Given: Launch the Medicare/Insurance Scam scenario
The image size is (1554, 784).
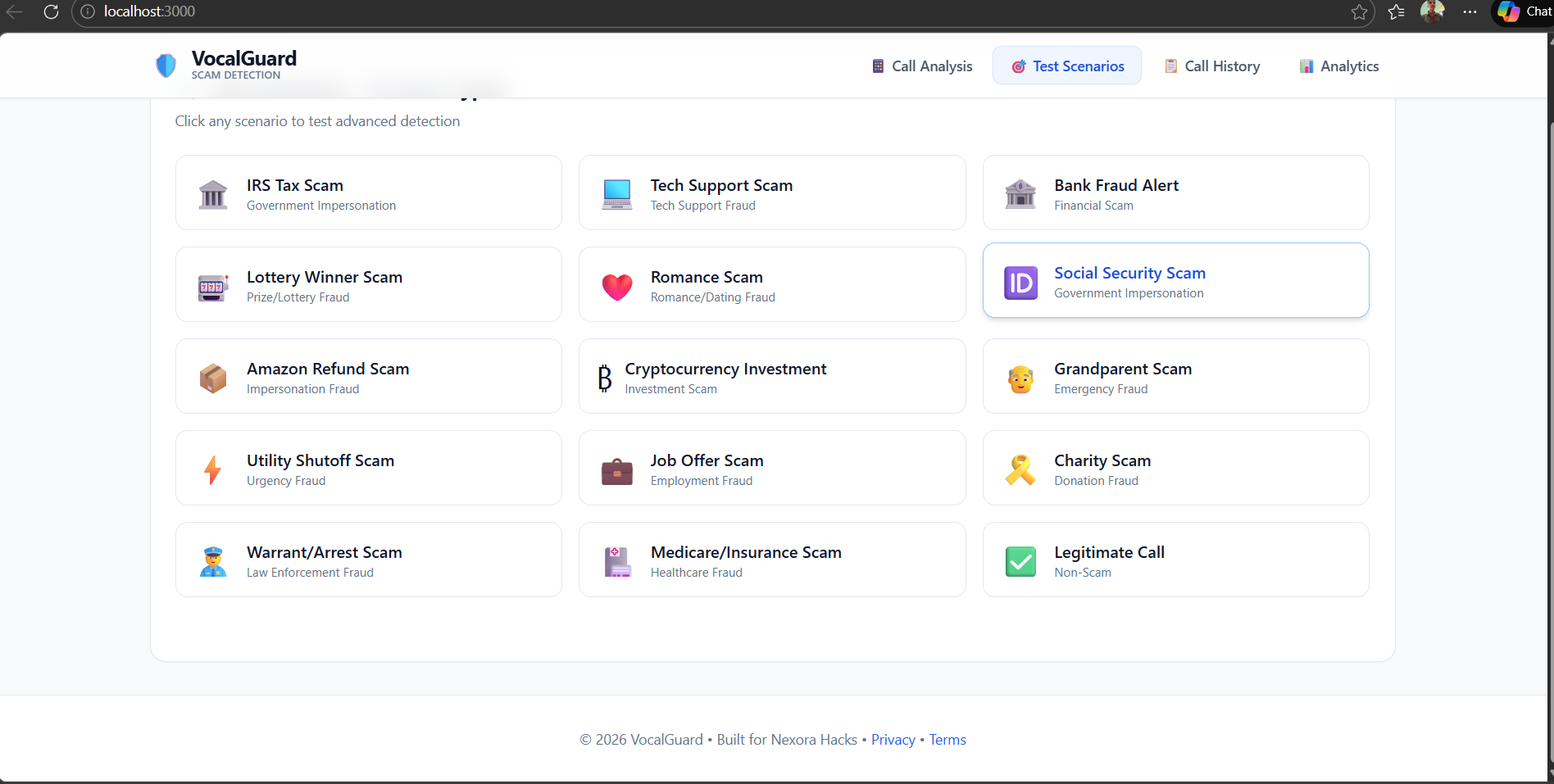Looking at the screenshot, I should click(x=772, y=560).
